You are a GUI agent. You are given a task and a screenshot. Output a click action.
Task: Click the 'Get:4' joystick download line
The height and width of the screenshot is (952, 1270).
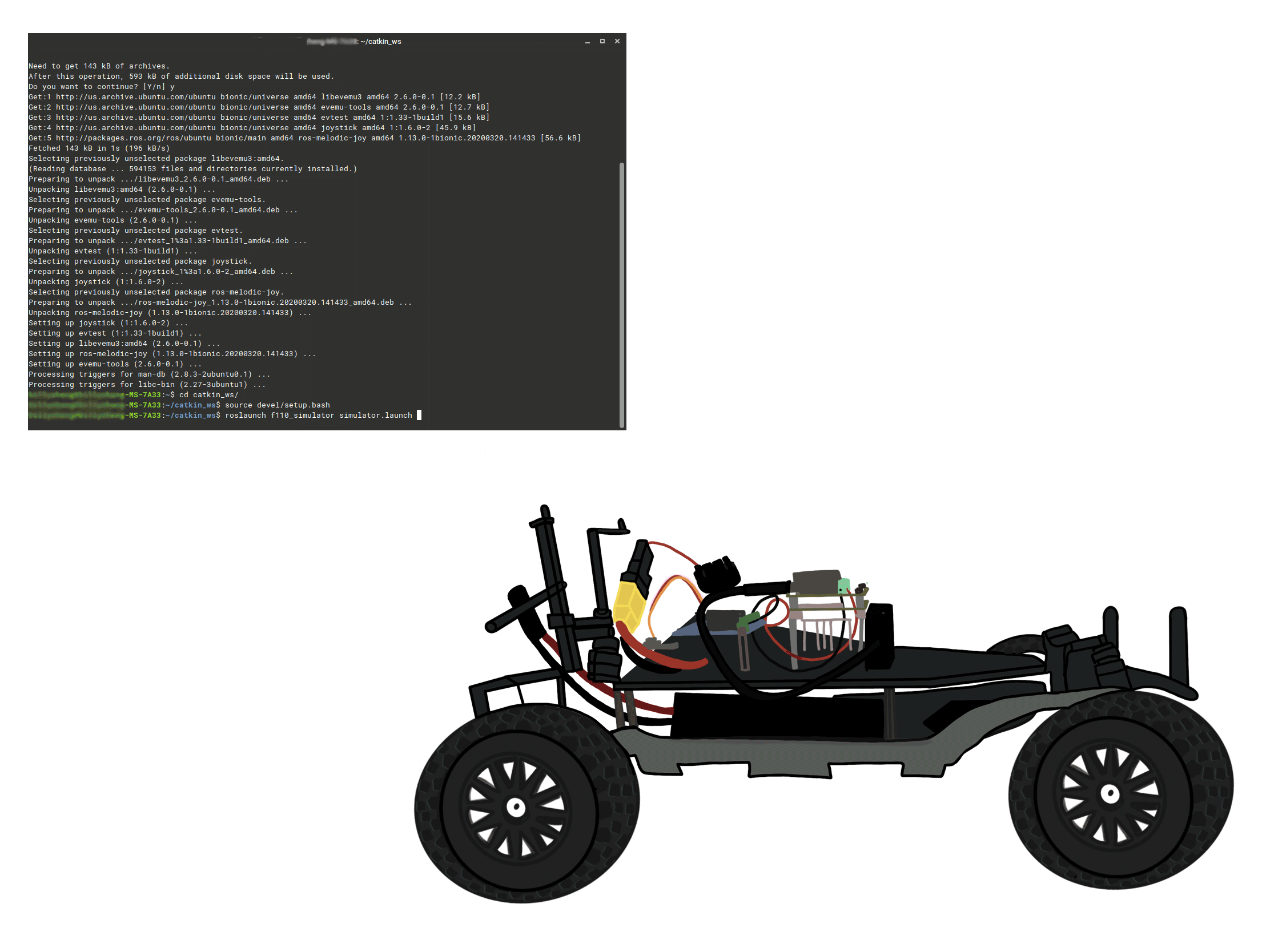coord(252,128)
